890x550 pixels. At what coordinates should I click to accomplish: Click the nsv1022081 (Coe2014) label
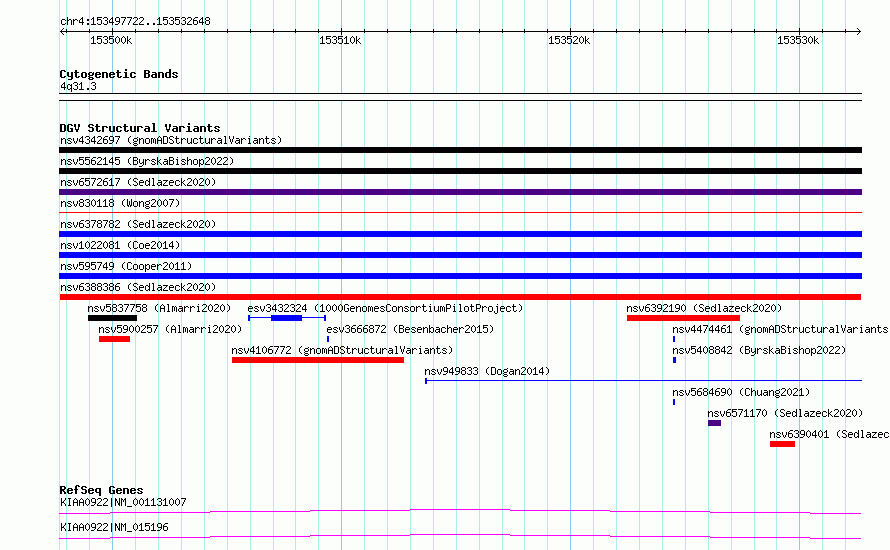tap(120, 245)
